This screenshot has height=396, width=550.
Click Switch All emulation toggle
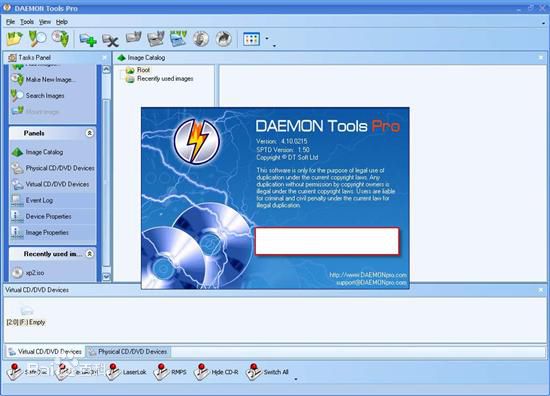(267, 372)
